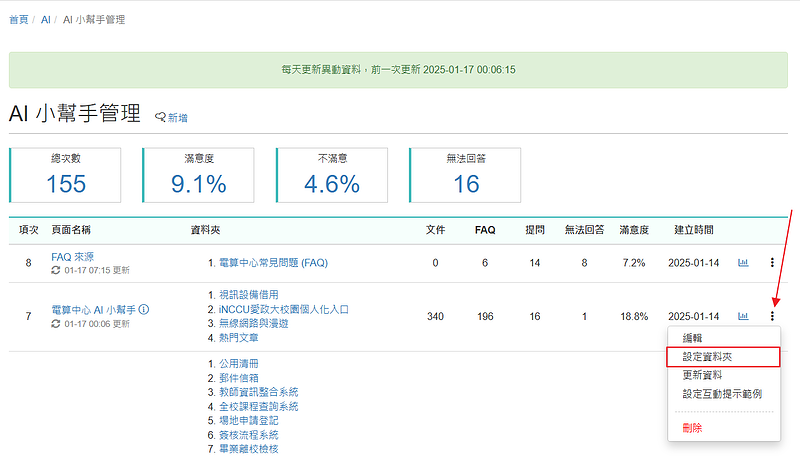Open three-dot menu for FAQ 來源 row
Viewport: 800px width, 457px height.
tap(772, 263)
